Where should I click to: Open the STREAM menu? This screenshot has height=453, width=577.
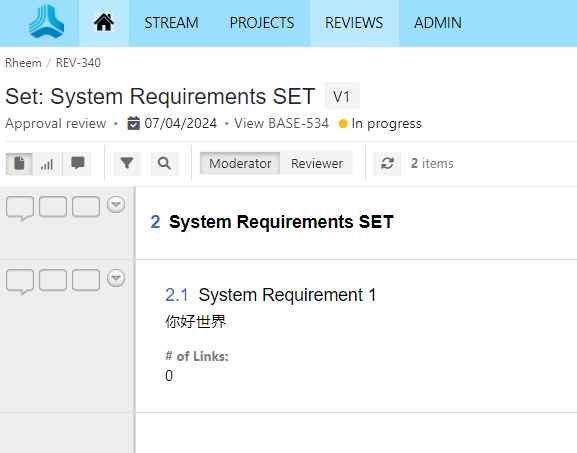(171, 23)
